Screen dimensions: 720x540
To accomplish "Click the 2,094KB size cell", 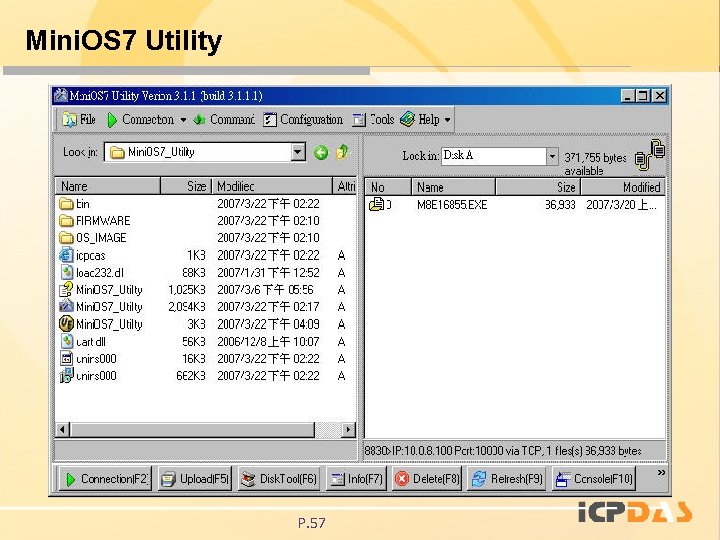I will click(x=187, y=306).
